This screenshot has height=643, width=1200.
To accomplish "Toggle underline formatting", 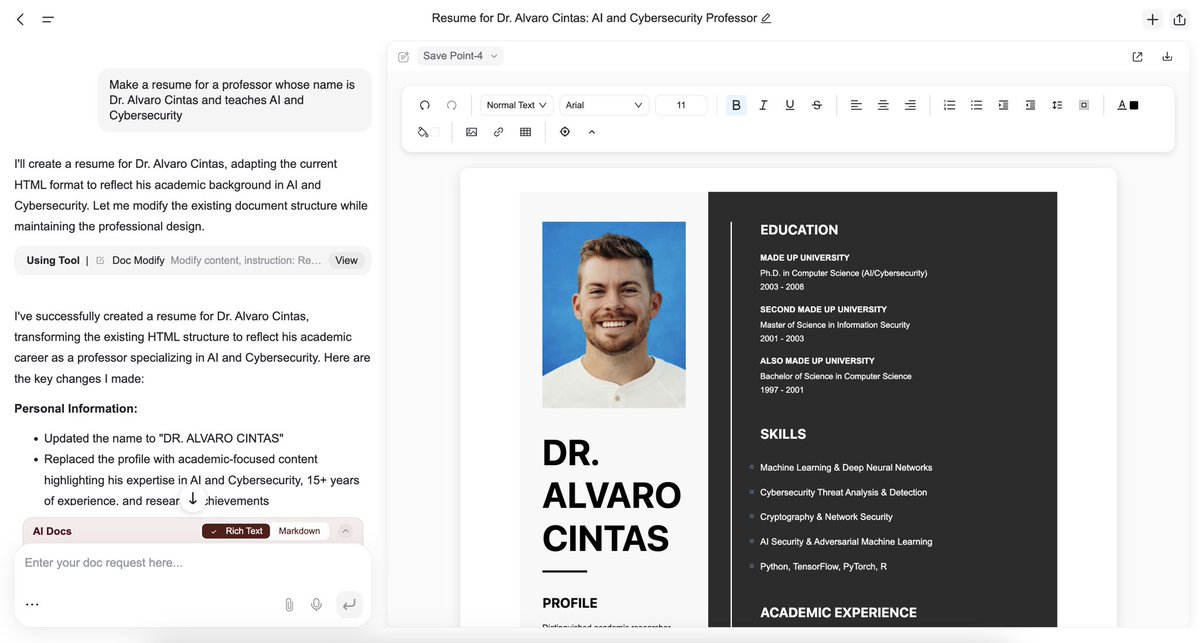I will coord(790,105).
